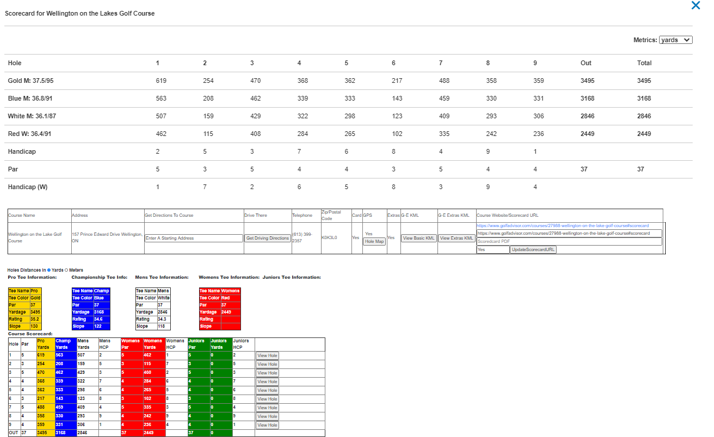The image size is (714, 437).
Task: Click the Womens Yards column header
Action: point(154,344)
